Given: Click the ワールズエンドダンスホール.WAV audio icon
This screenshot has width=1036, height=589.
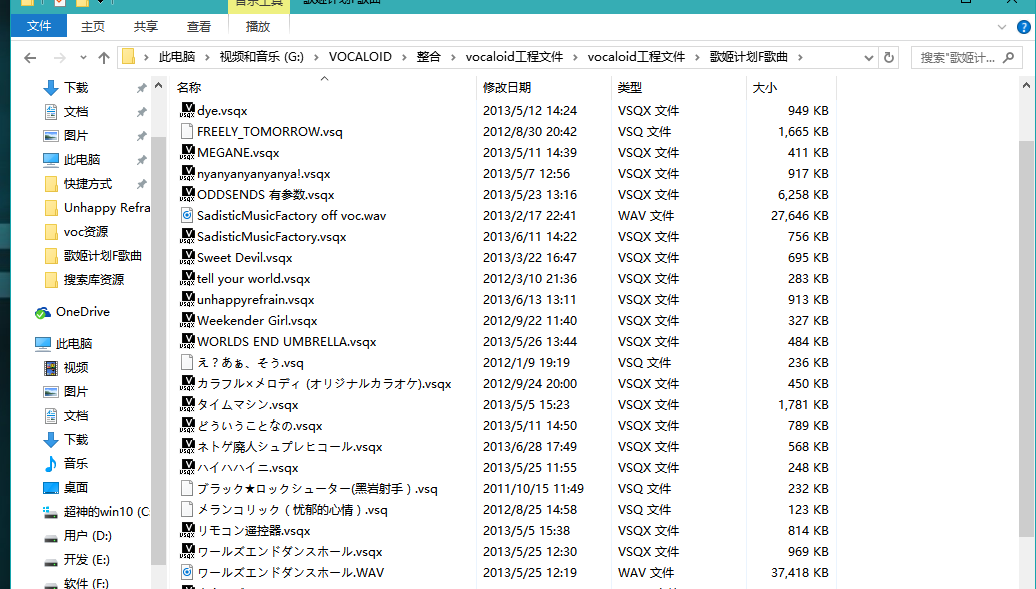Looking at the screenshot, I should click(187, 572).
